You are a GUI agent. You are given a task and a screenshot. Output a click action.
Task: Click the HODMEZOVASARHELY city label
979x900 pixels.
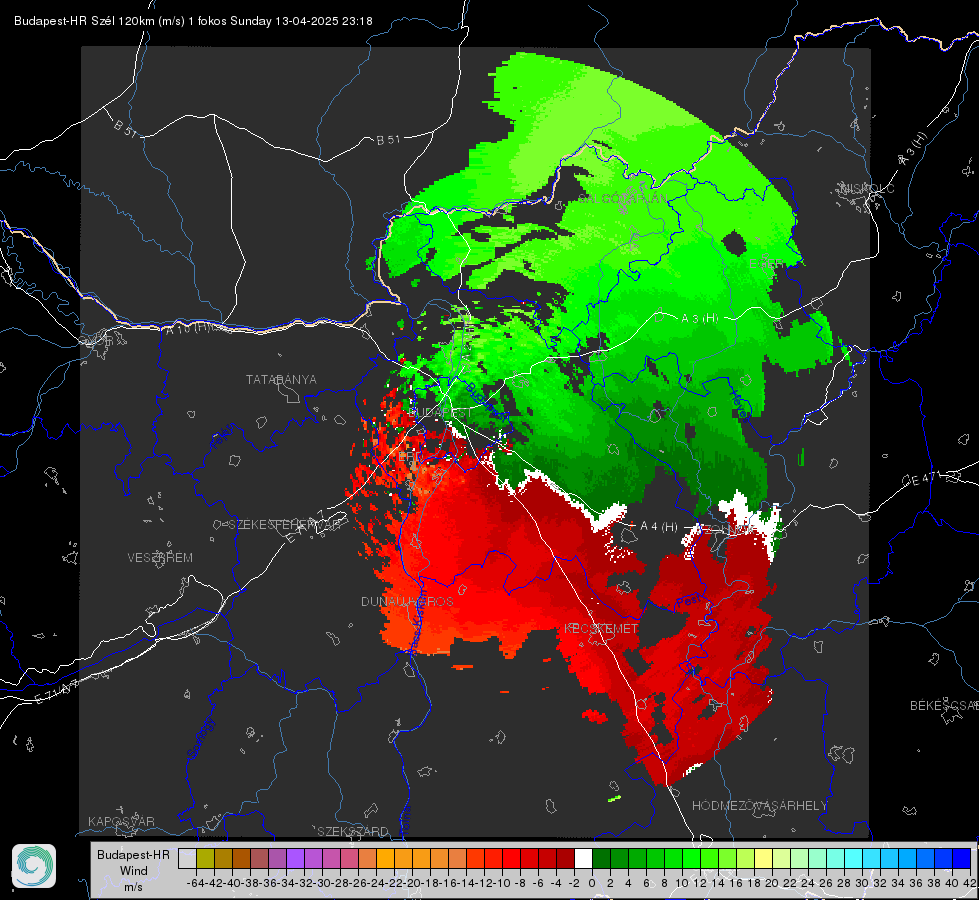click(x=759, y=806)
